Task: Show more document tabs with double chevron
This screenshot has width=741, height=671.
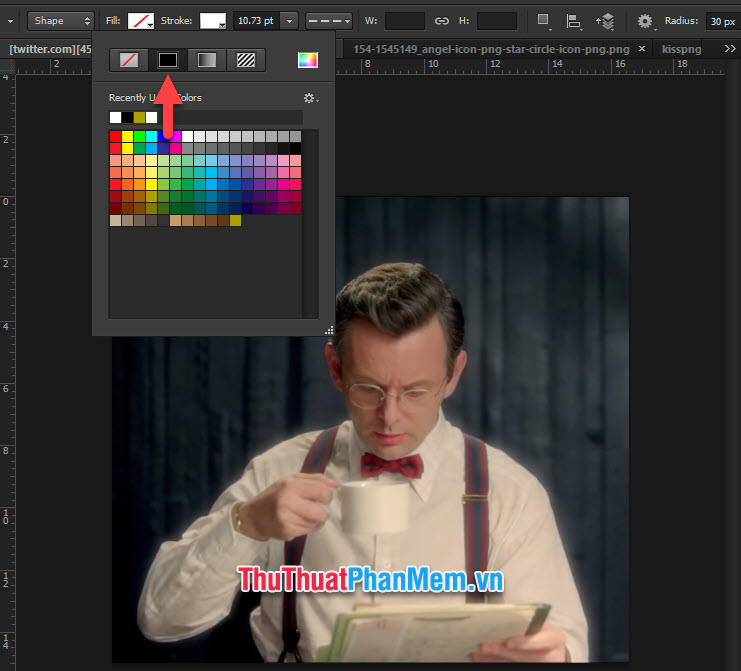Action: pos(730,49)
